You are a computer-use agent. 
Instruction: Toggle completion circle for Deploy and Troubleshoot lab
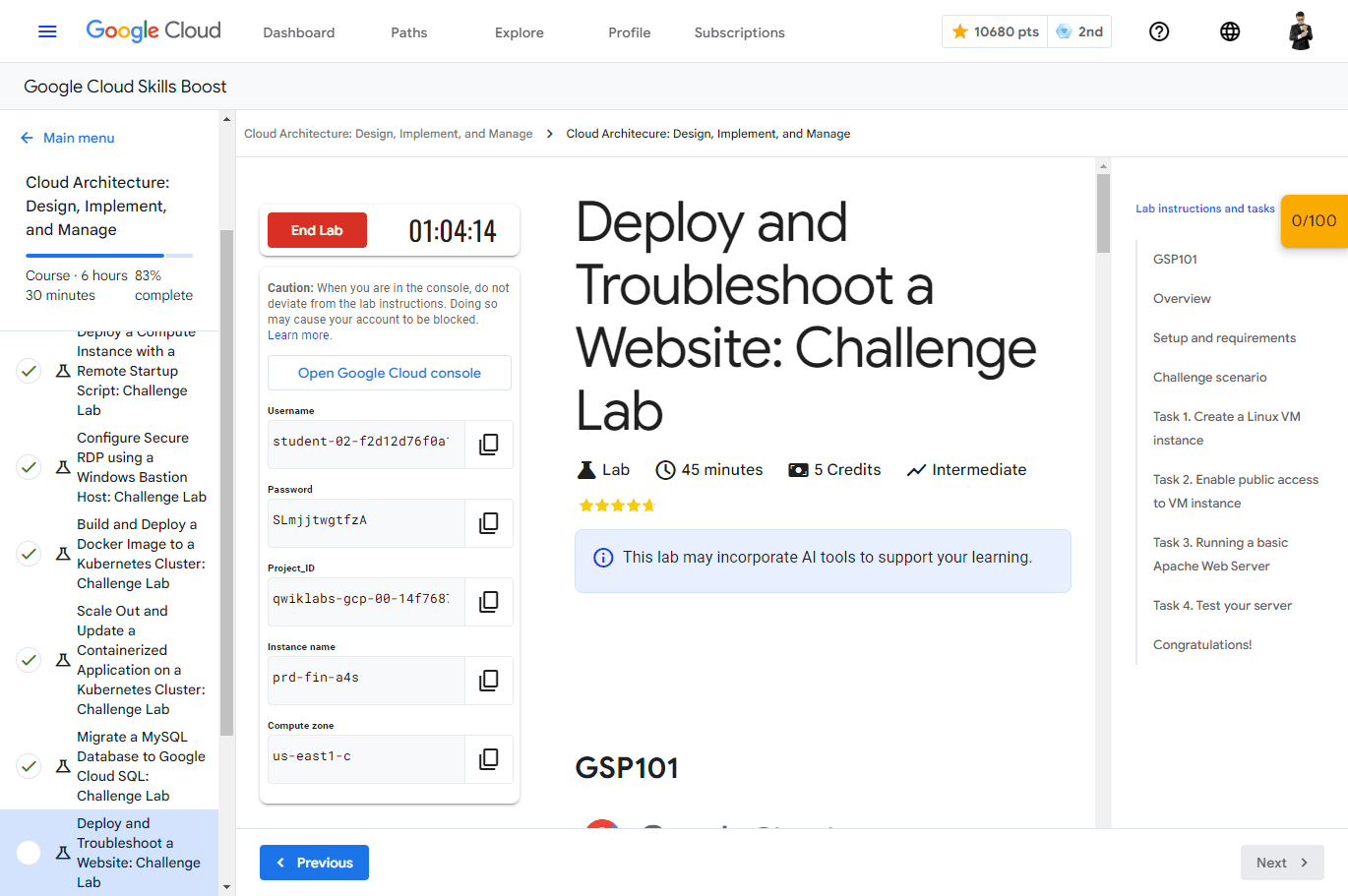[x=30, y=853]
